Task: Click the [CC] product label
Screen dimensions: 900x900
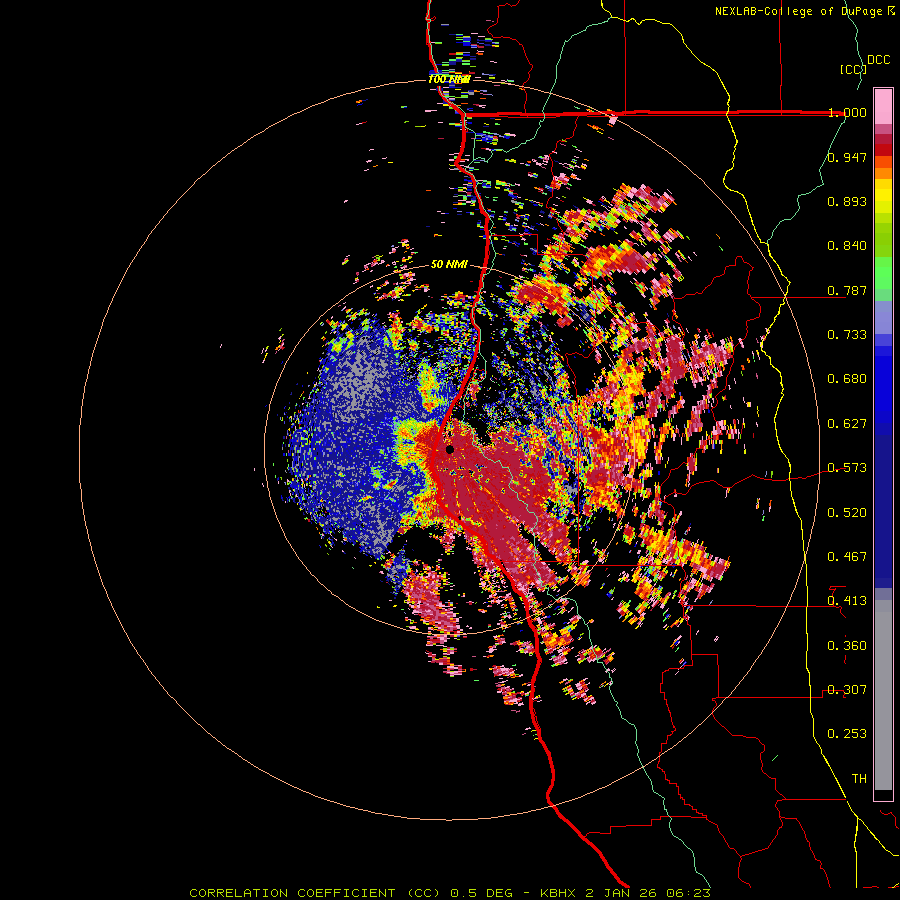Action: tap(853, 69)
